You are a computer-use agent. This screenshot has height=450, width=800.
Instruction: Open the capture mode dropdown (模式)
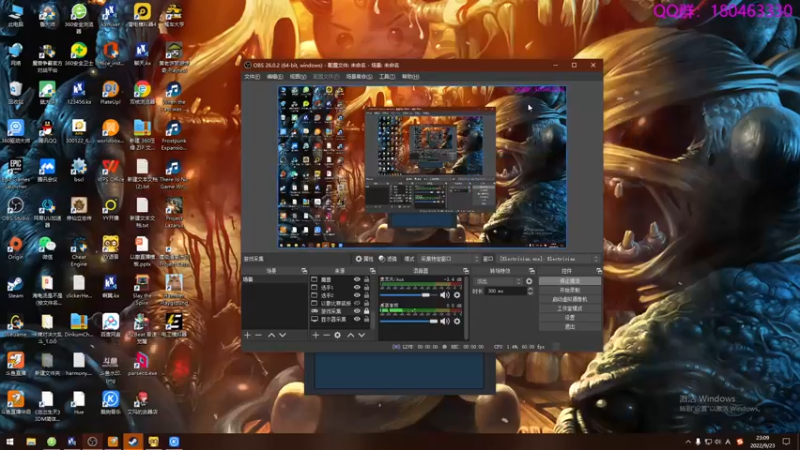(x=448, y=259)
